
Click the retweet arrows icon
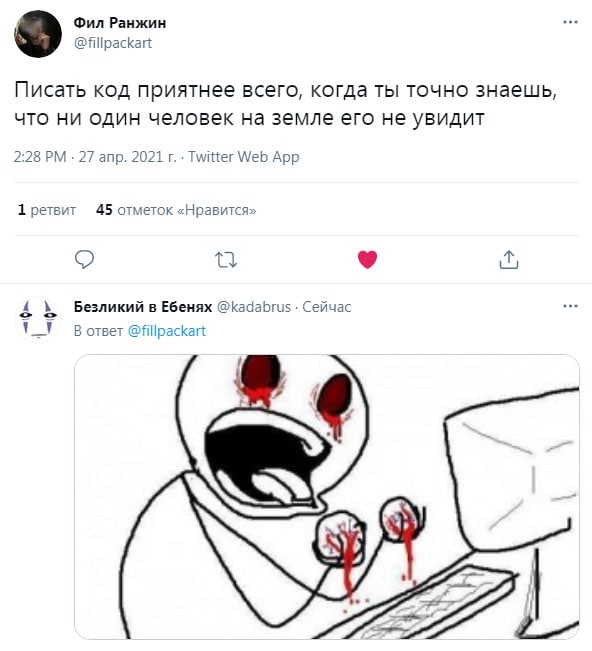226,260
